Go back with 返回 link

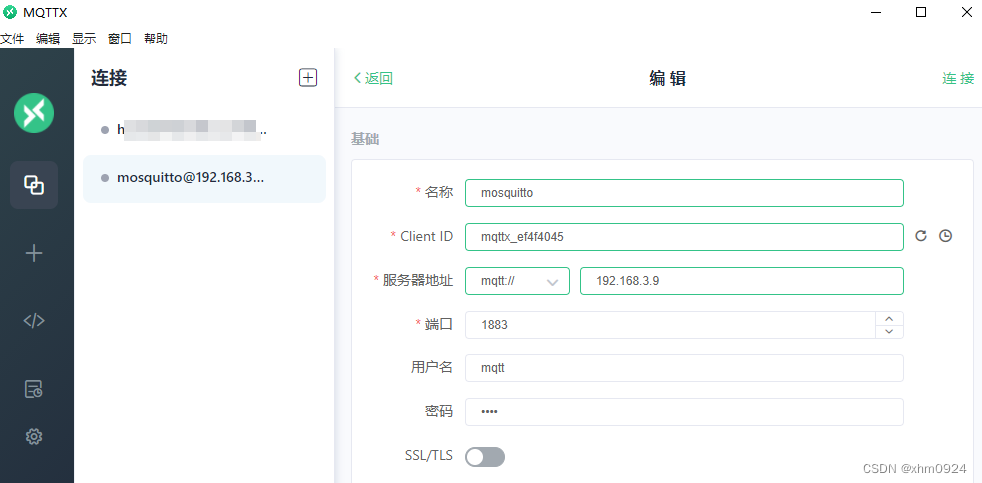[x=373, y=78]
